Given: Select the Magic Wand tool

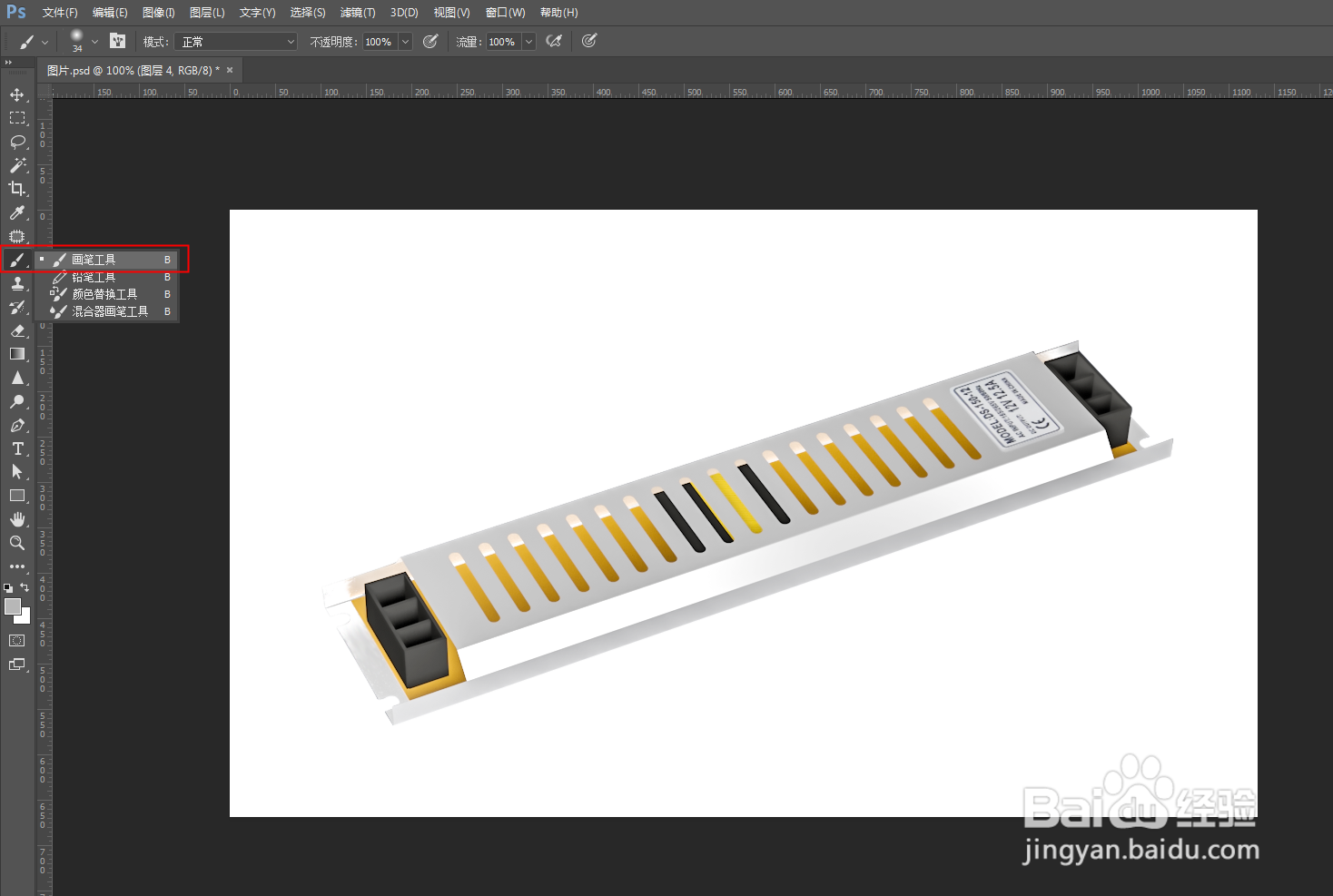Looking at the screenshot, I should 17,165.
